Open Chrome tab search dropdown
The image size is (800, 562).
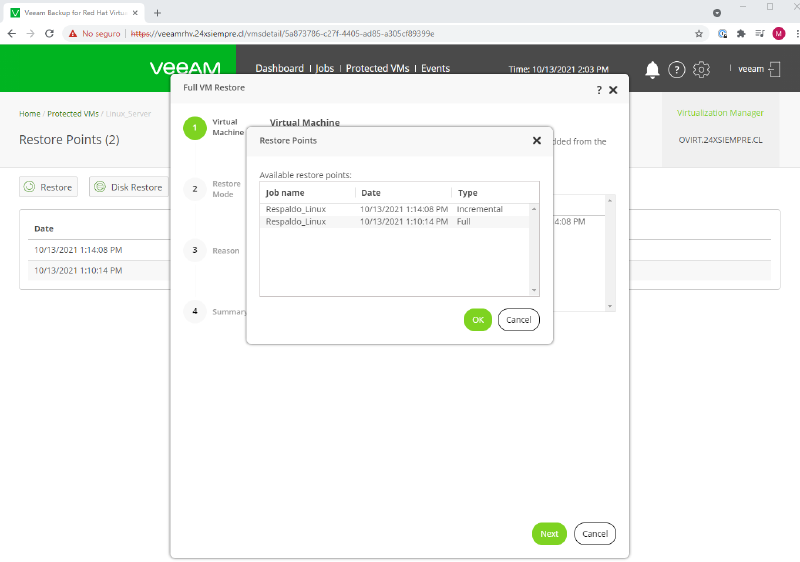(x=717, y=13)
